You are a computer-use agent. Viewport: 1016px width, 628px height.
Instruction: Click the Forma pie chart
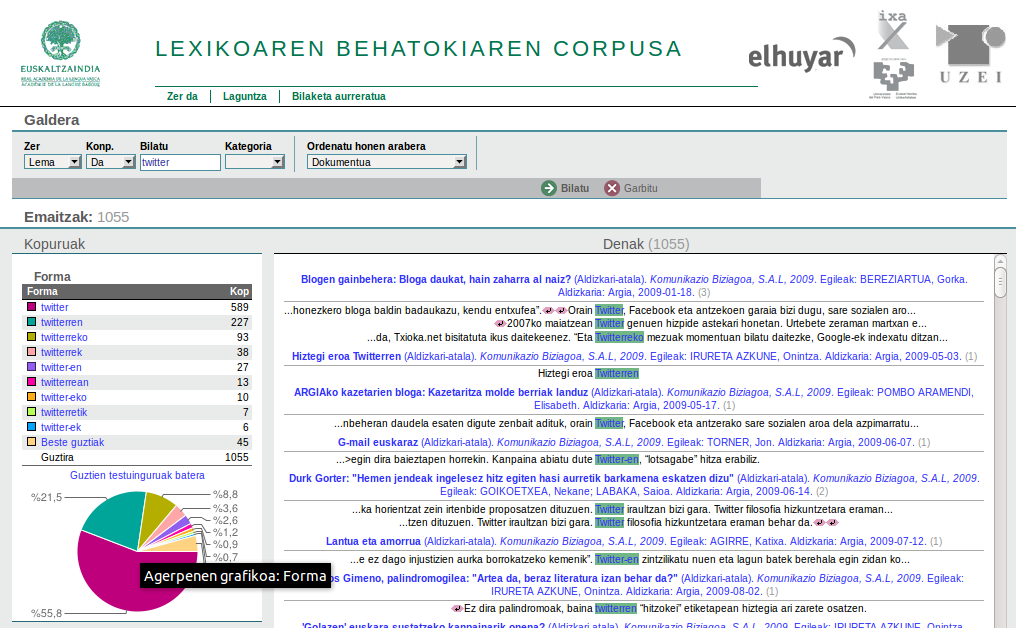click(137, 551)
